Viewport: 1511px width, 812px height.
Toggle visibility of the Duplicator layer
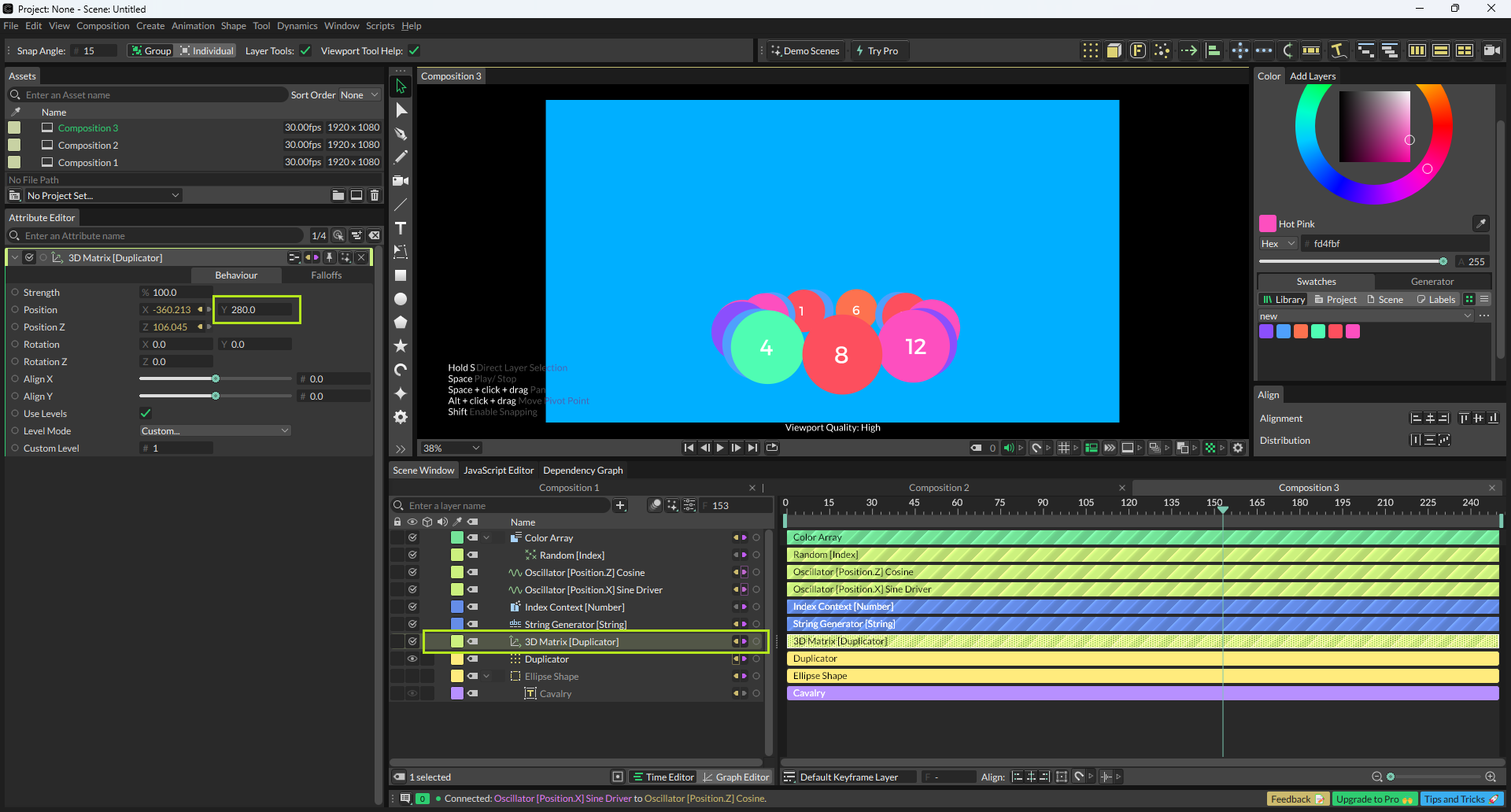click(412, 659)
